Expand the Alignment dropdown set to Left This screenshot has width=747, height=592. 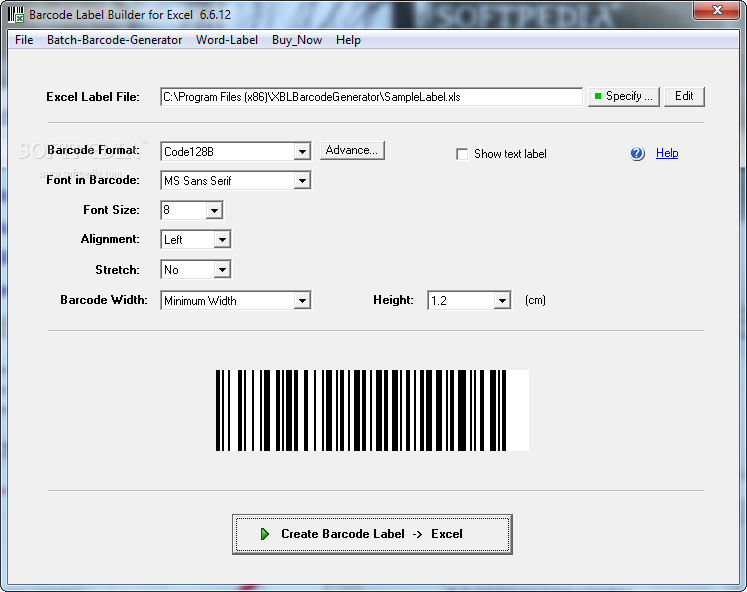coord(222,240)
